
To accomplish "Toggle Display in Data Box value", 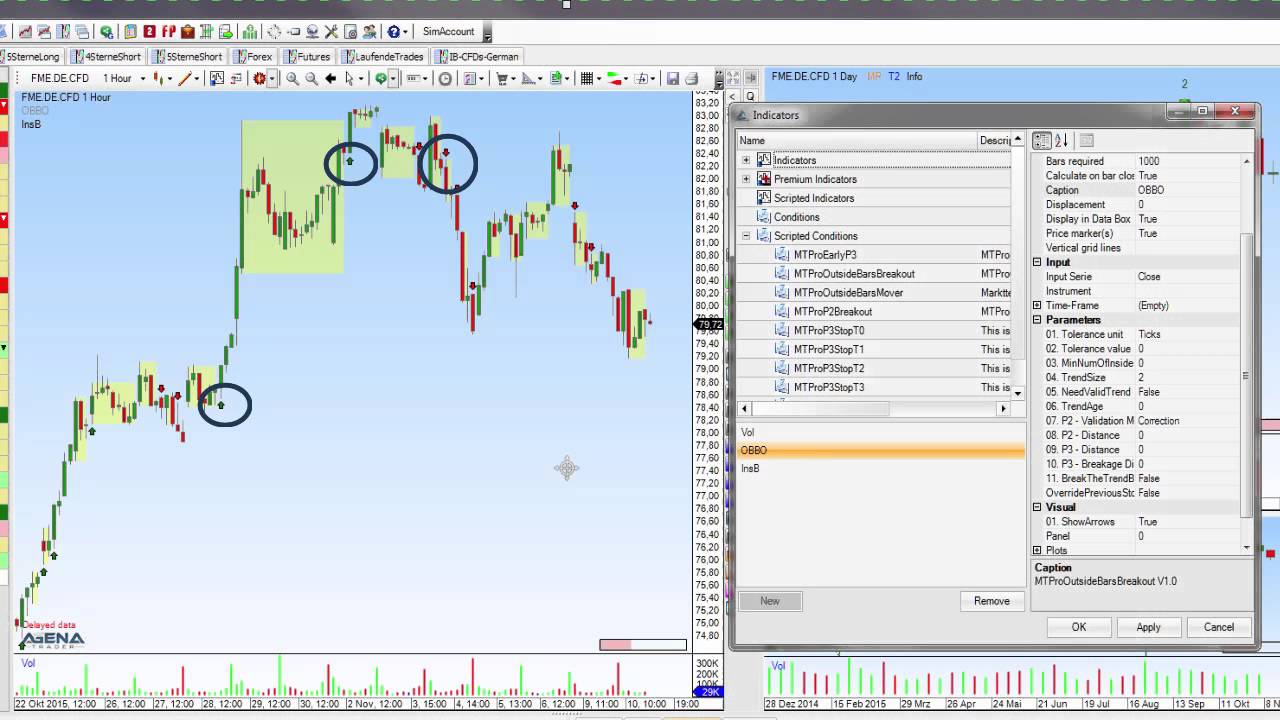I will tap(1189, 219).
